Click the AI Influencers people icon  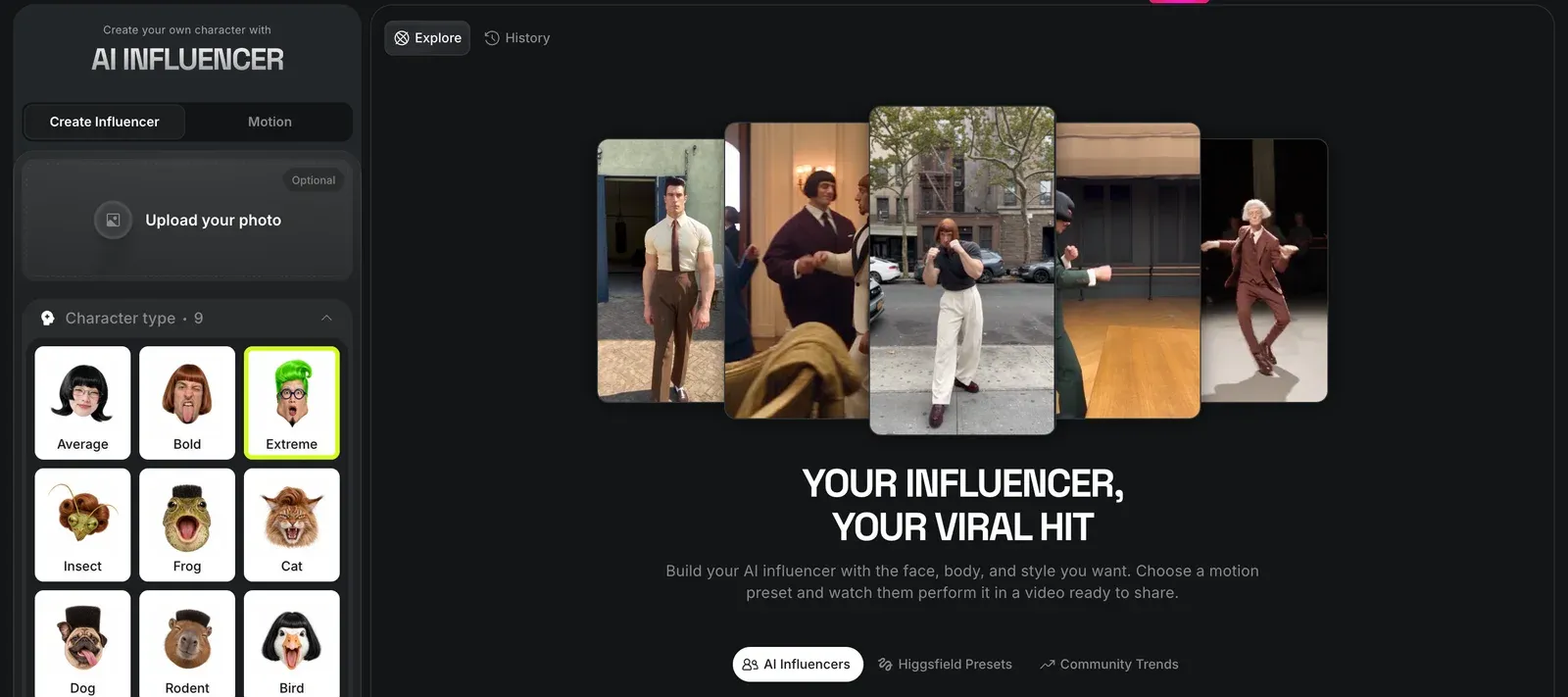tap(750, 665)
